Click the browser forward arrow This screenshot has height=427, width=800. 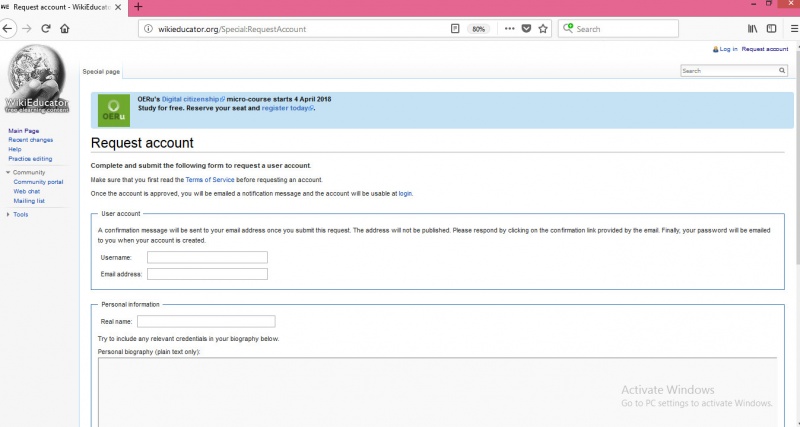pos(27,29)
